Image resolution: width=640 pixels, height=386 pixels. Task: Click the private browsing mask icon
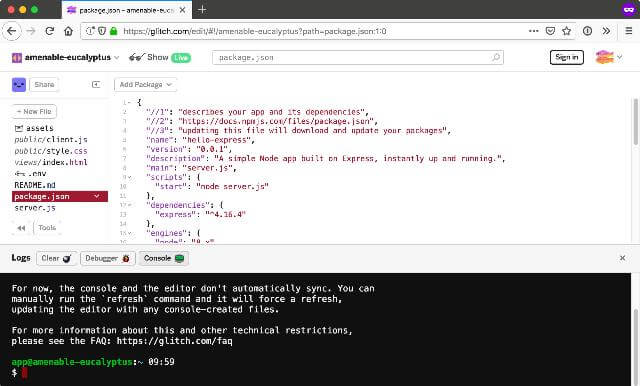click(x=629, y=9)
